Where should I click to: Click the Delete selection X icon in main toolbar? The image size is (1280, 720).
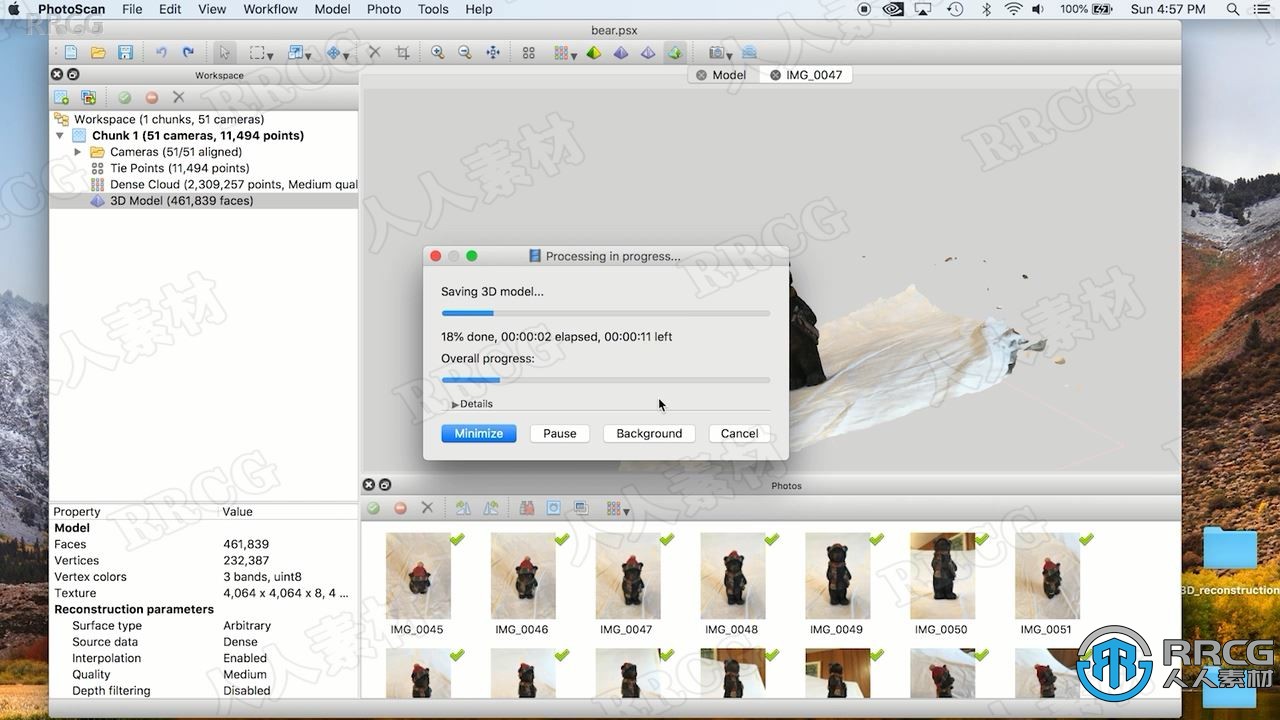click(375, 52)
